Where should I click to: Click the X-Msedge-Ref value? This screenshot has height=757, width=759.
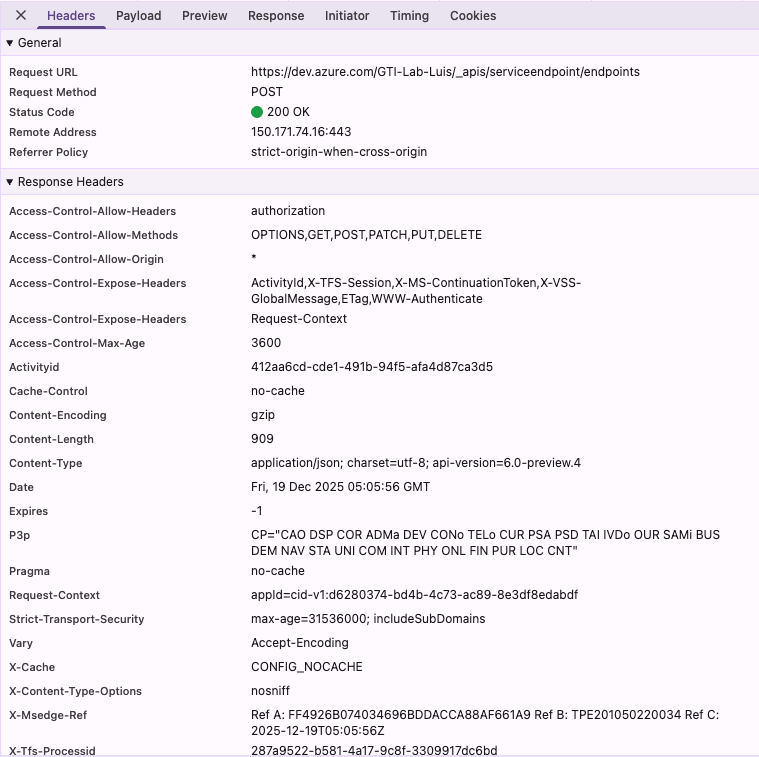pos(485,723)
